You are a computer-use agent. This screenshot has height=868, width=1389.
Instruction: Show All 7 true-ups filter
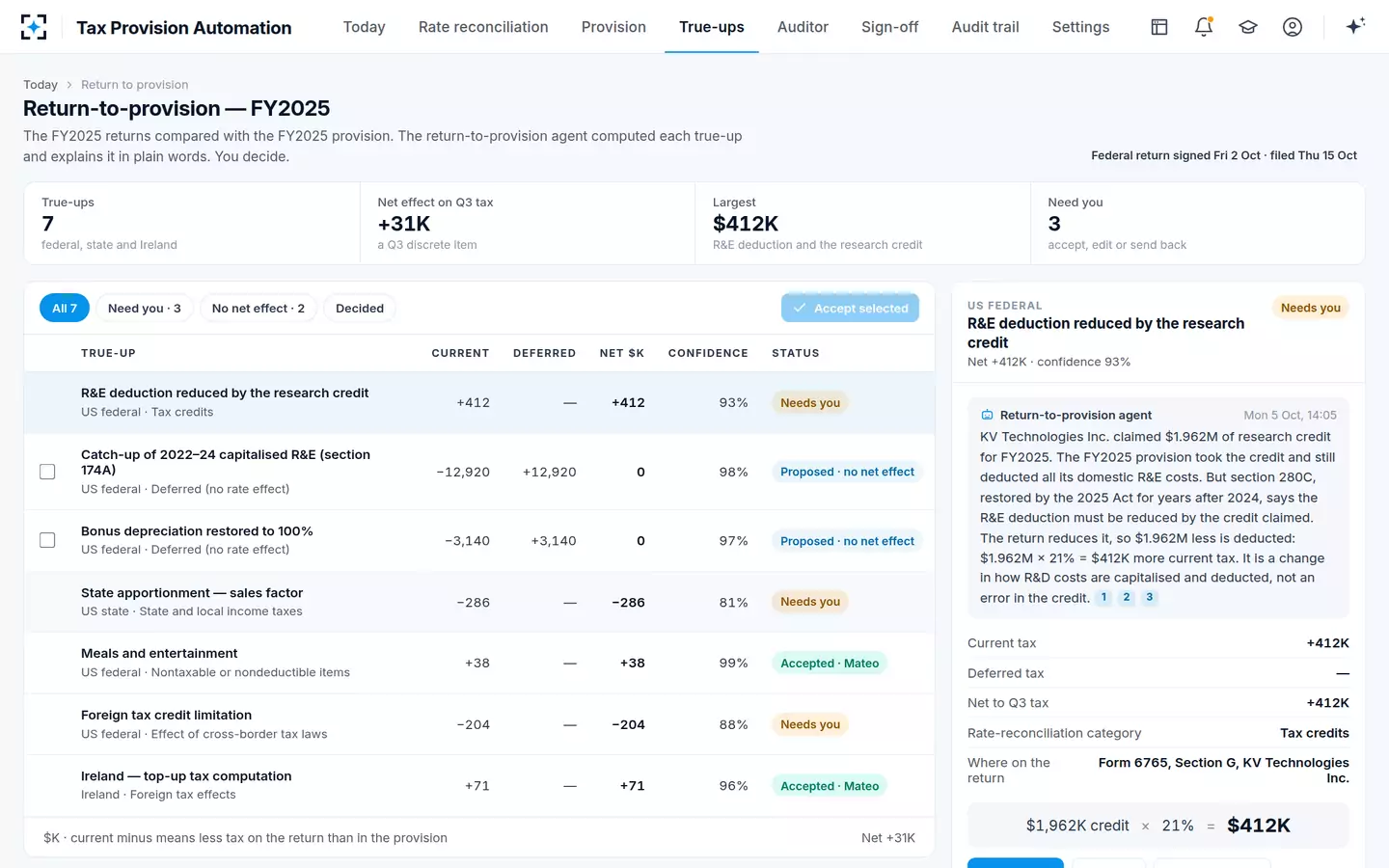point(65,309)
